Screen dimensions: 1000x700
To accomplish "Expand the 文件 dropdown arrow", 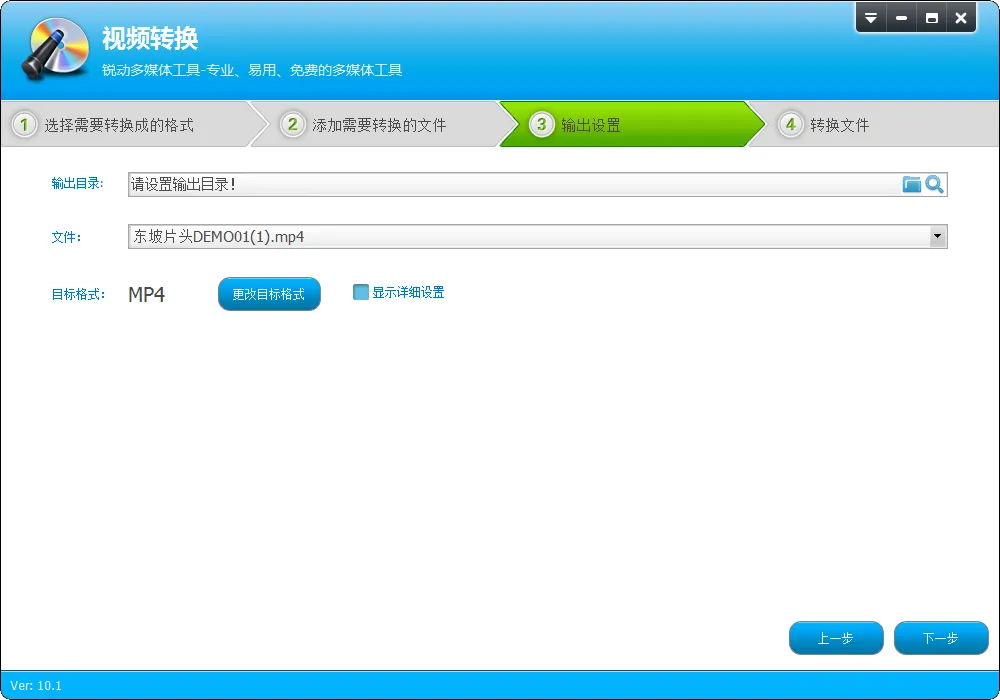I will [x=937, y=237].
